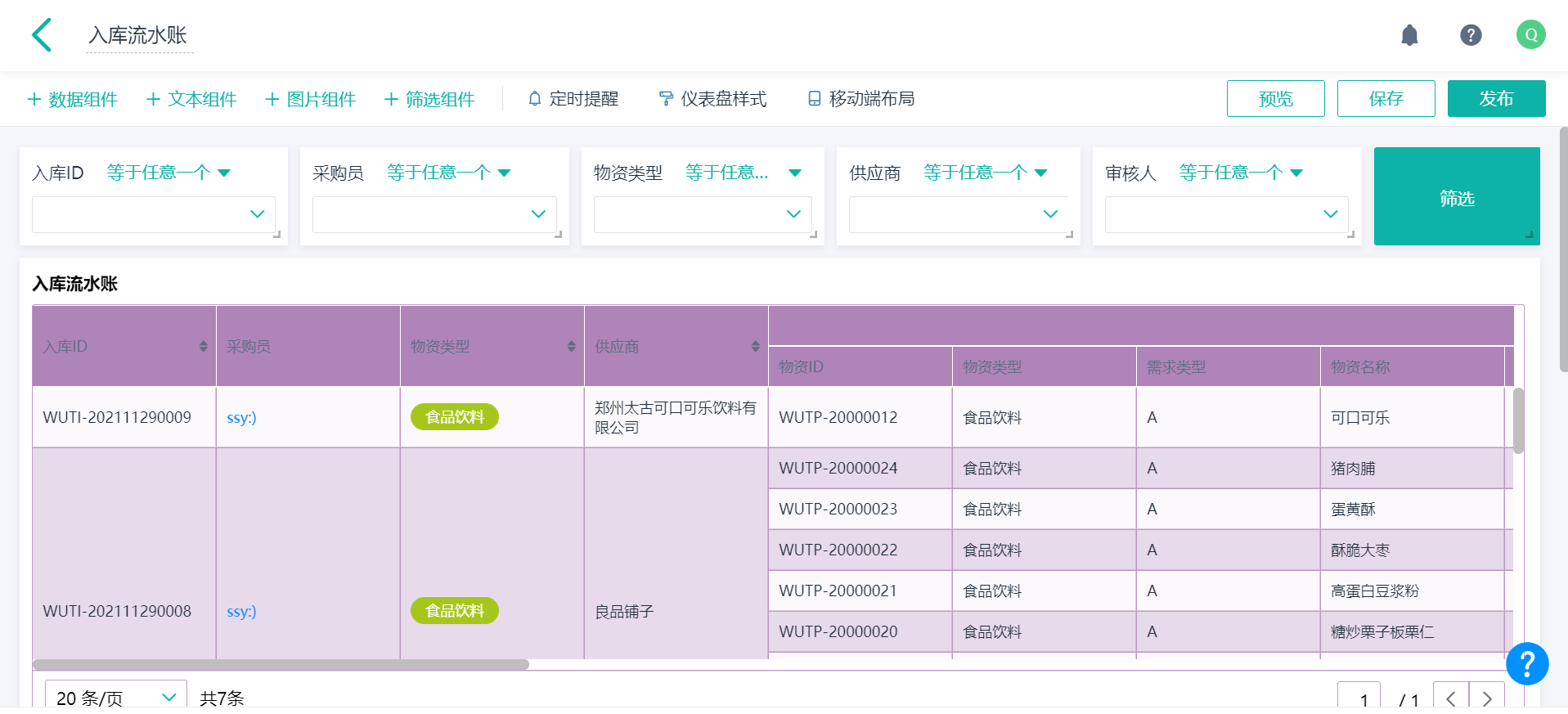Open the floating blue help button
The width and height of the screenshot is (1568, 714).
click(1526, 663)
